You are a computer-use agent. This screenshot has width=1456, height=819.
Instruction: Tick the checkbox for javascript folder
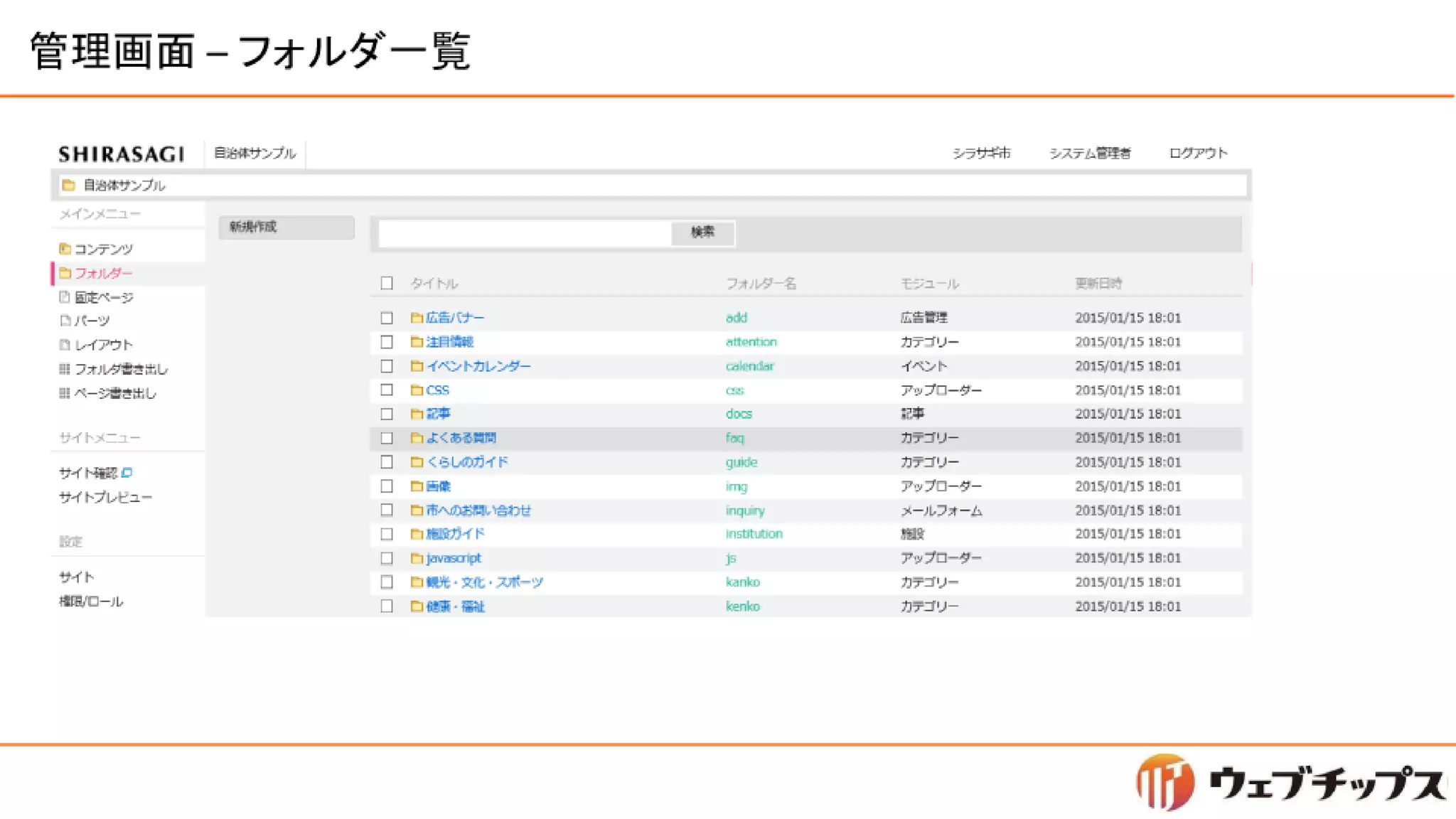(387, 558)
